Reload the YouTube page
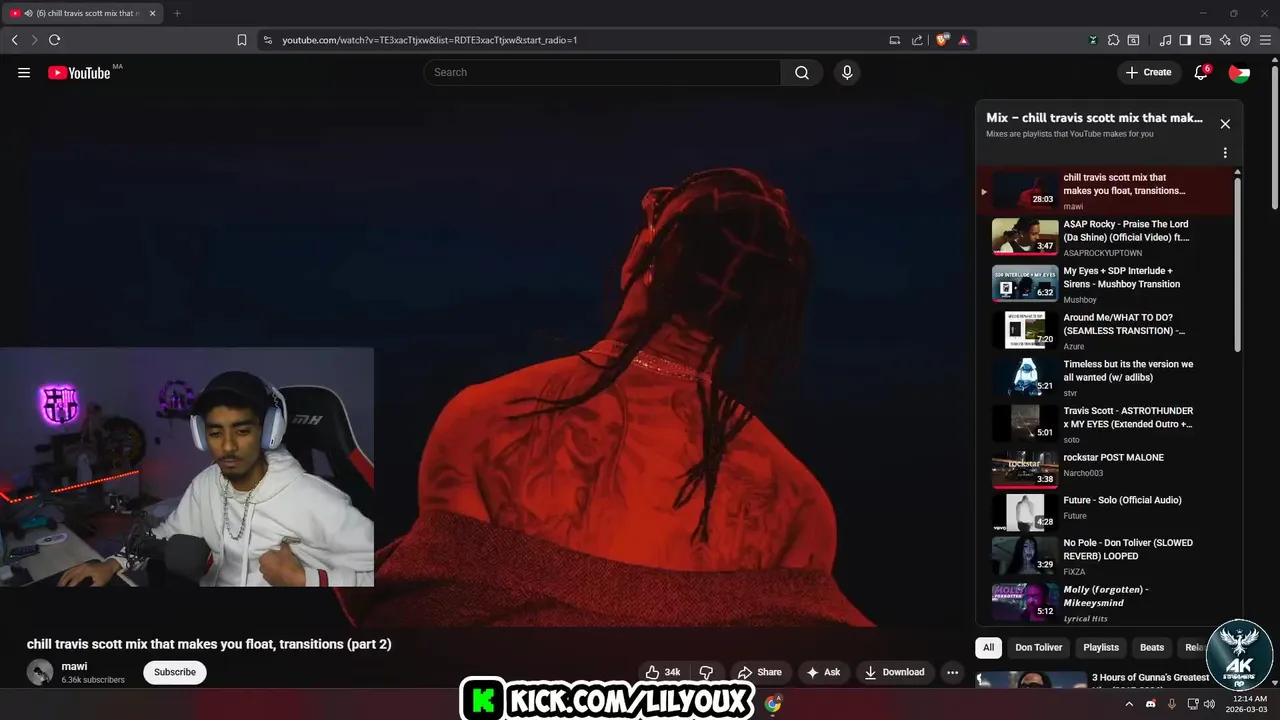Viewport: 1280px width, 720px height. click(x=54, y=40)
